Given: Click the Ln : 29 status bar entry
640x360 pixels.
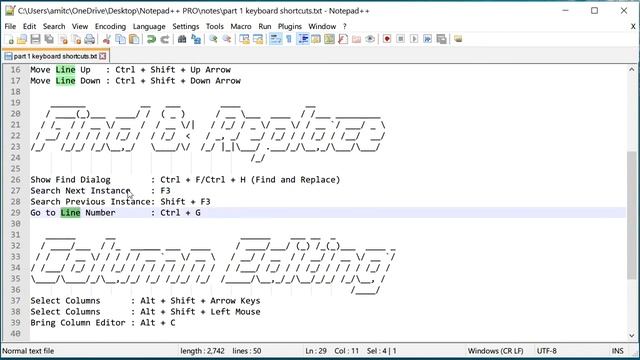Looking at the screenshot, I should (316, 351).
